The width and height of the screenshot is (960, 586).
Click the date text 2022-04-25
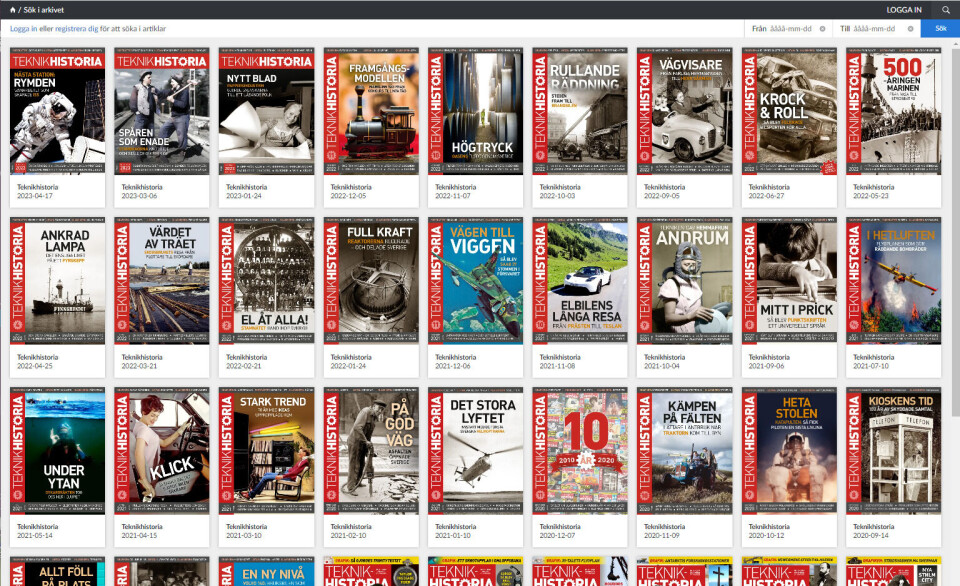(x=35, y=366)
